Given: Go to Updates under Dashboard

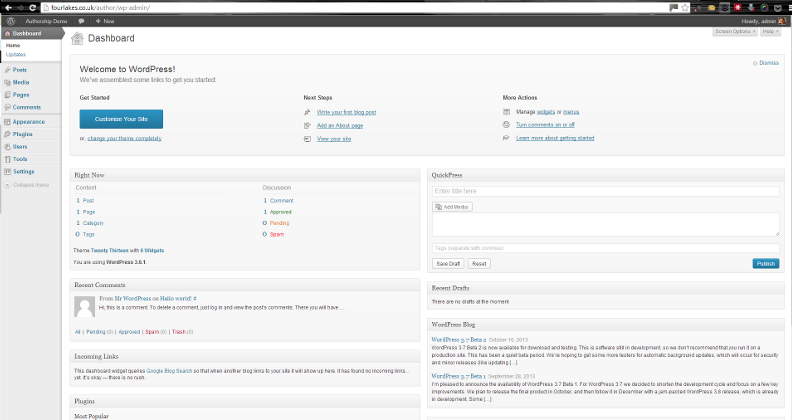Looking at the screenshot, I should click(x=16, y=54).
